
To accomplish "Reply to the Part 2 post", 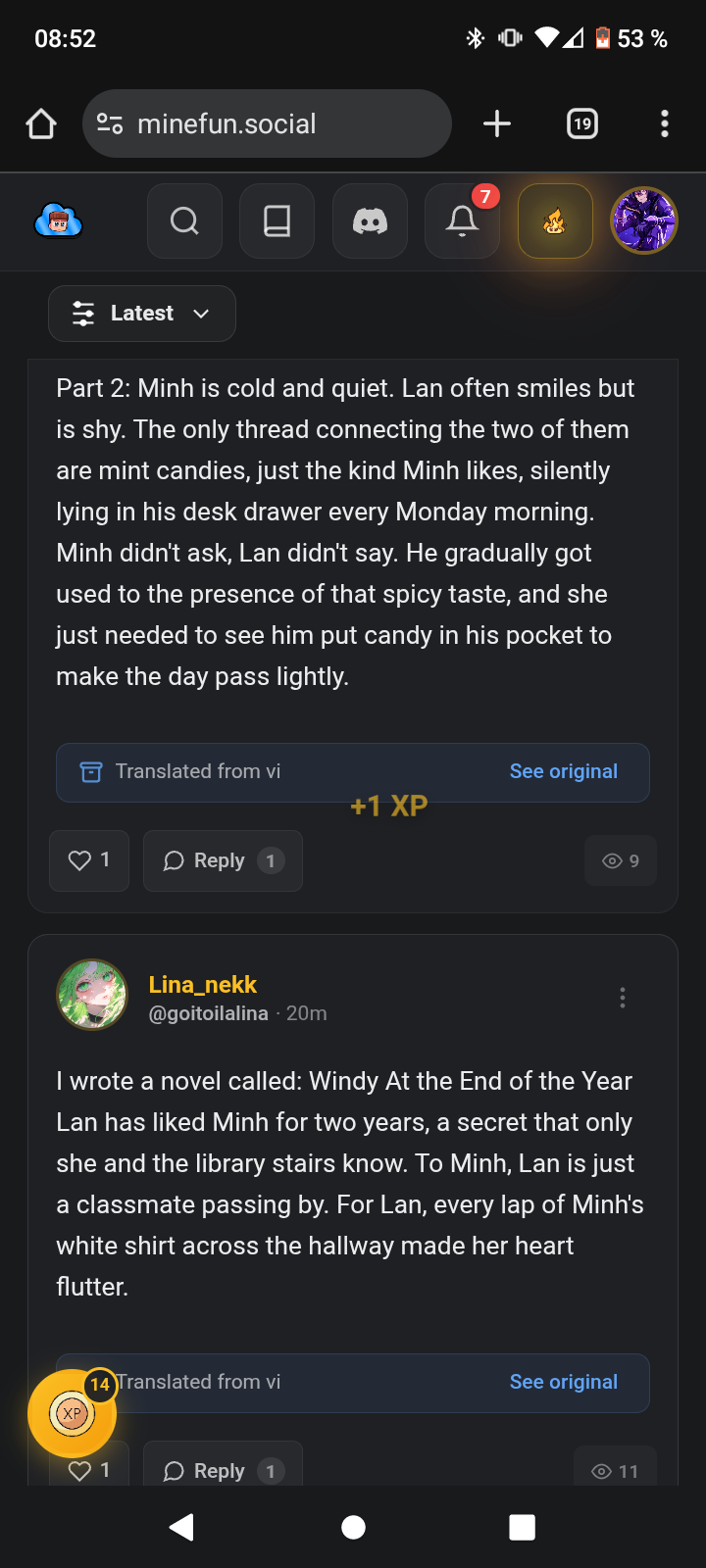I will (x=223, y=860).
